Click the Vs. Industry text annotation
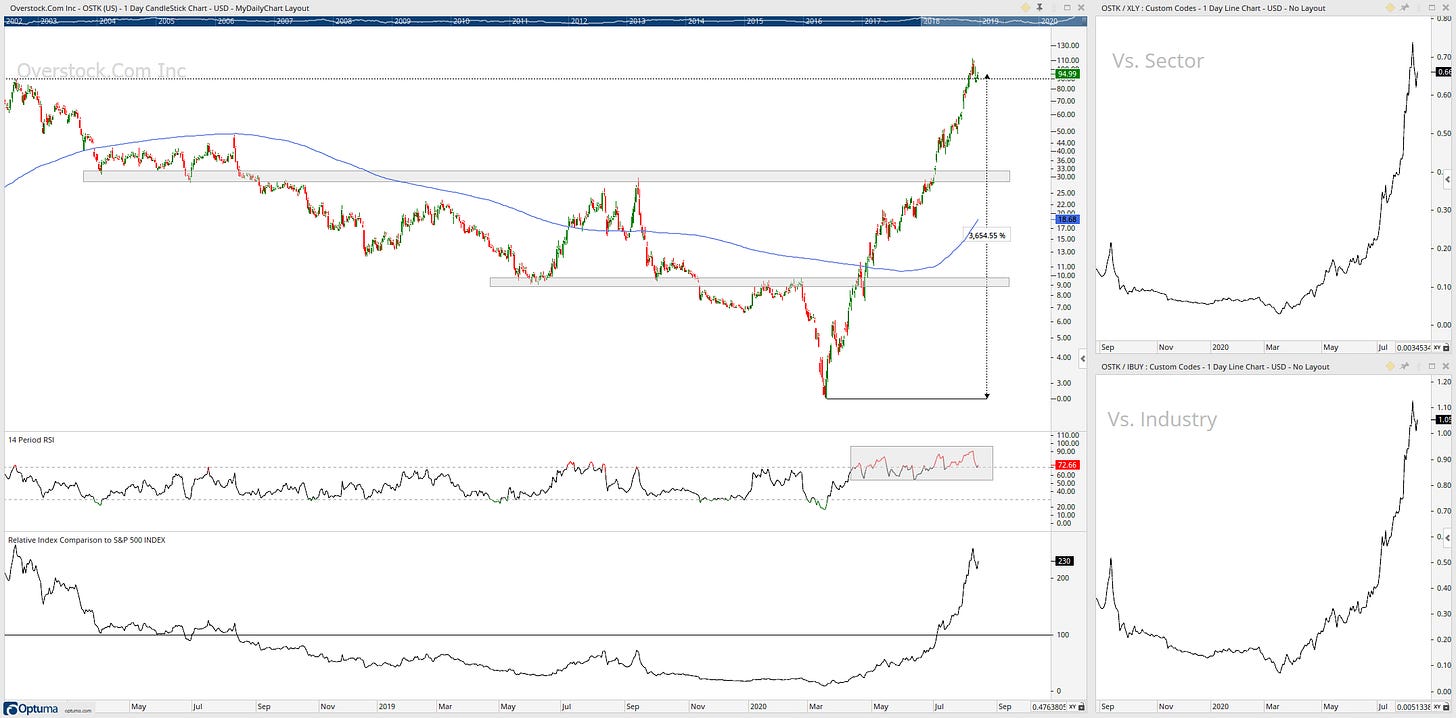This screenshot has width=1456, height=718. (1162, 420)
